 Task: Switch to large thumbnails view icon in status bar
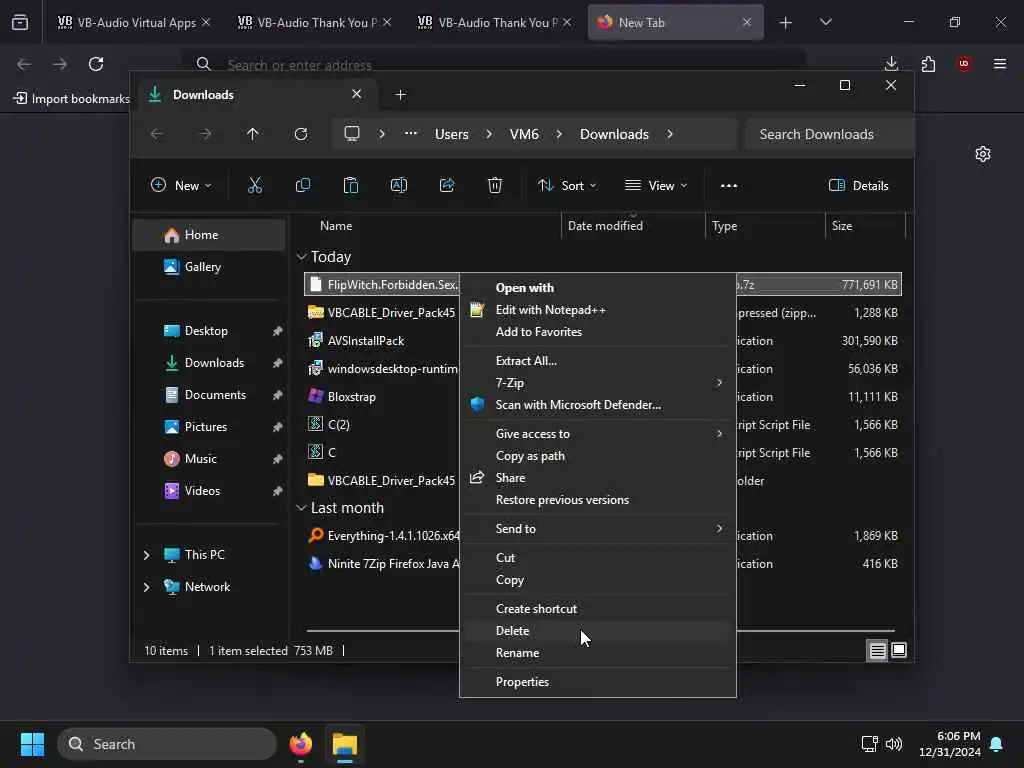pyautogui.click(x=899, y=650)
